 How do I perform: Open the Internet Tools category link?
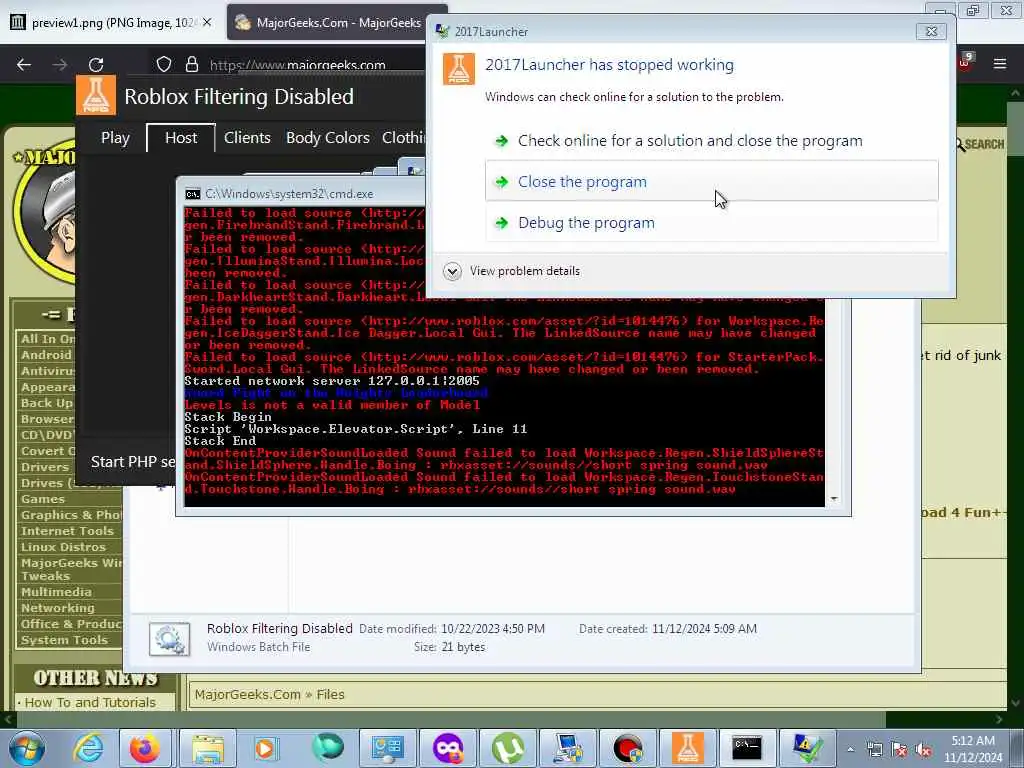coord(67,531)
